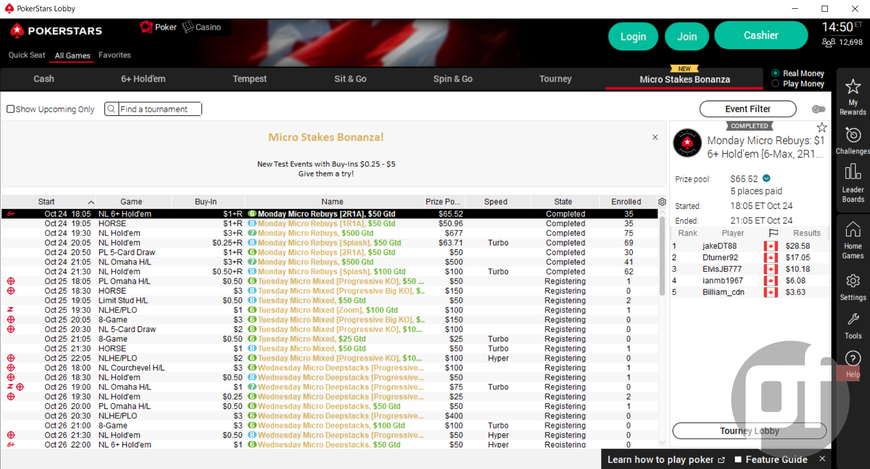Sort by the State column header

pos(563,201)
